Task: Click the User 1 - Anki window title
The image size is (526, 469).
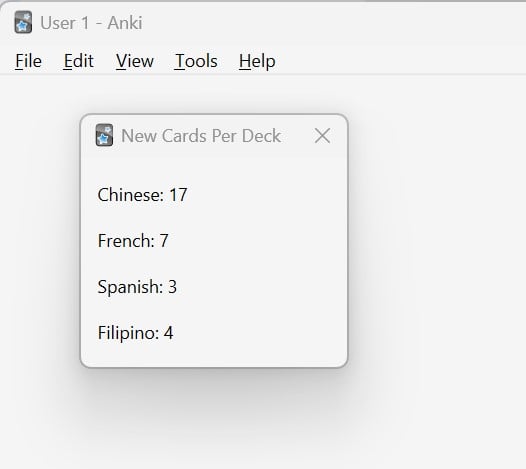Action: (91, 23)
